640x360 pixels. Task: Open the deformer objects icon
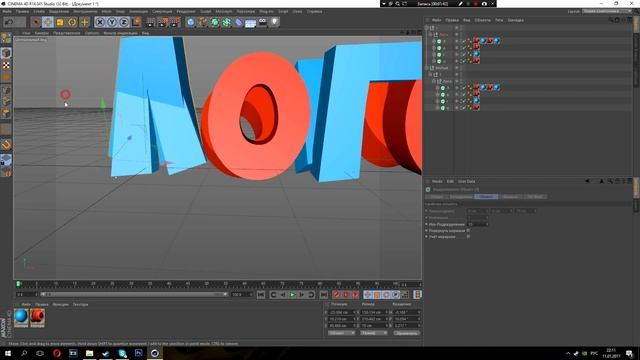(x=238, y=22)
